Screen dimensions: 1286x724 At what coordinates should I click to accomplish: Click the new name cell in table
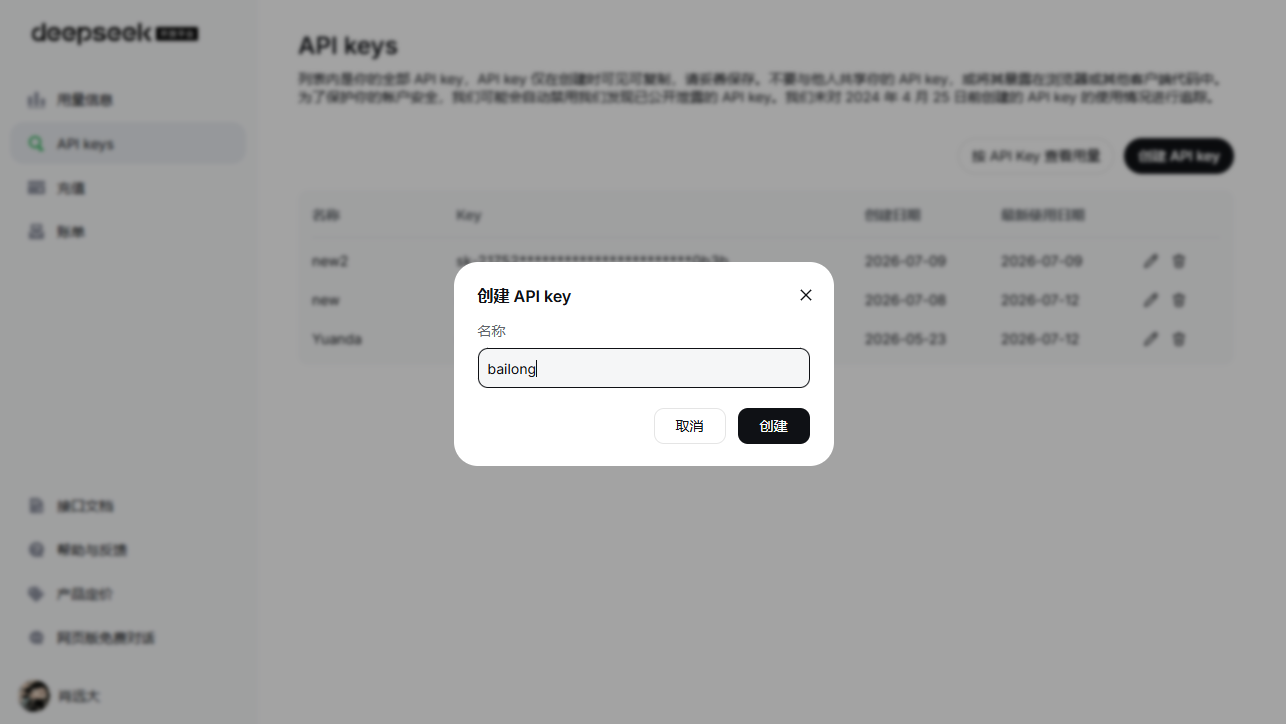tap(326, 300)
